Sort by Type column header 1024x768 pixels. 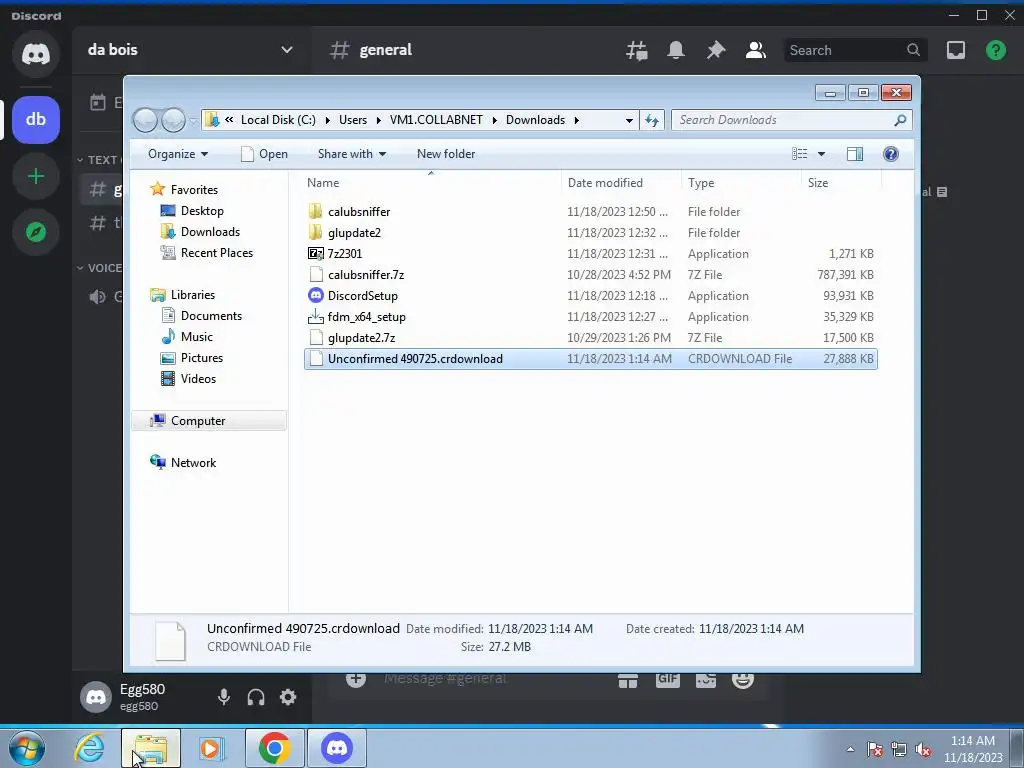[741, 183]
